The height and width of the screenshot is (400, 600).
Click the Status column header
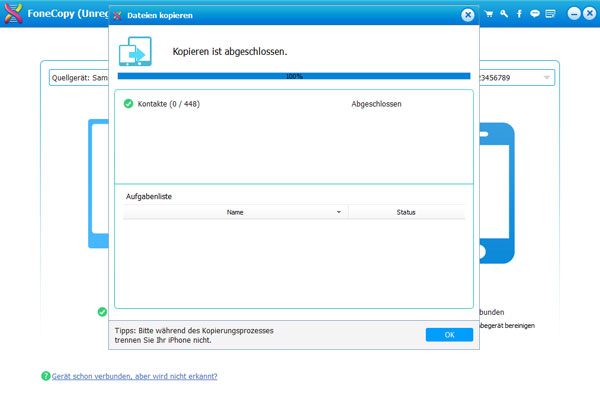click(406, 212)
